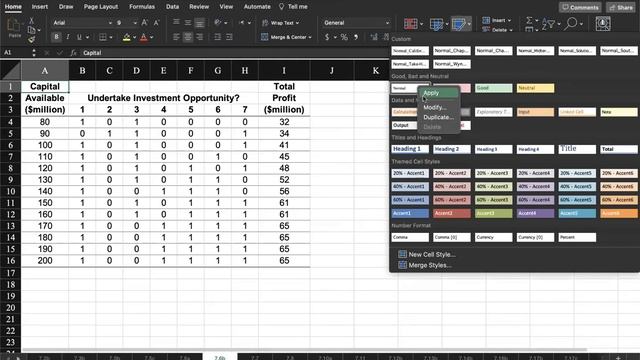Click the fx Insert Function icon

click(x=73, y=53)
